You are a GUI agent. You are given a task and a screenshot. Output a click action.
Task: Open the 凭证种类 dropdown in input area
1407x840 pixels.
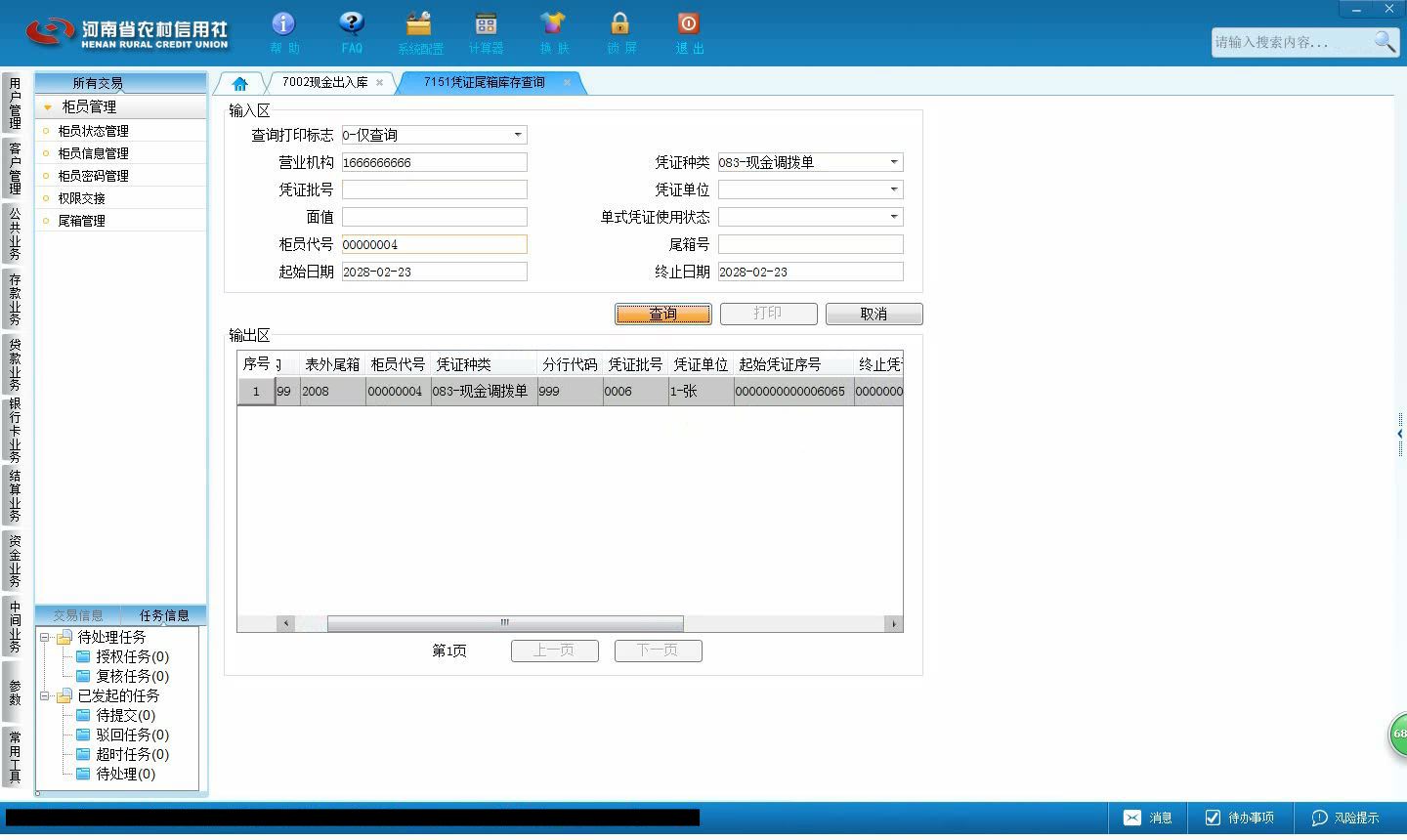(x=894, y=162)
